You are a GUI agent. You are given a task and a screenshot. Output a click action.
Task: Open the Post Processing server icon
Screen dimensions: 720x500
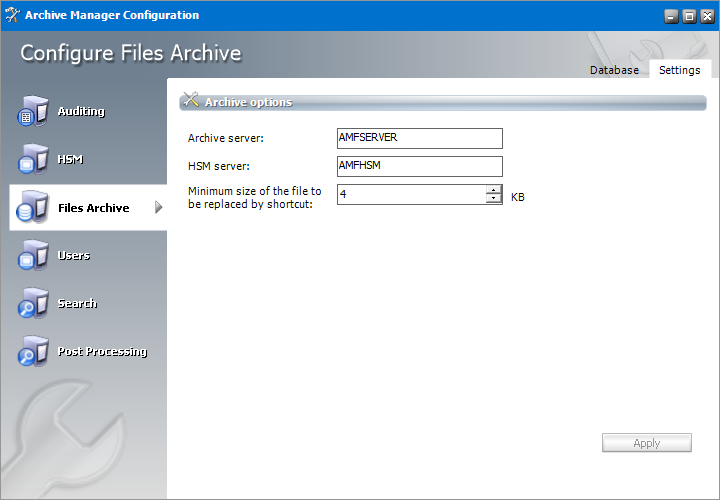pyautogui.click(x=33, y=351)
